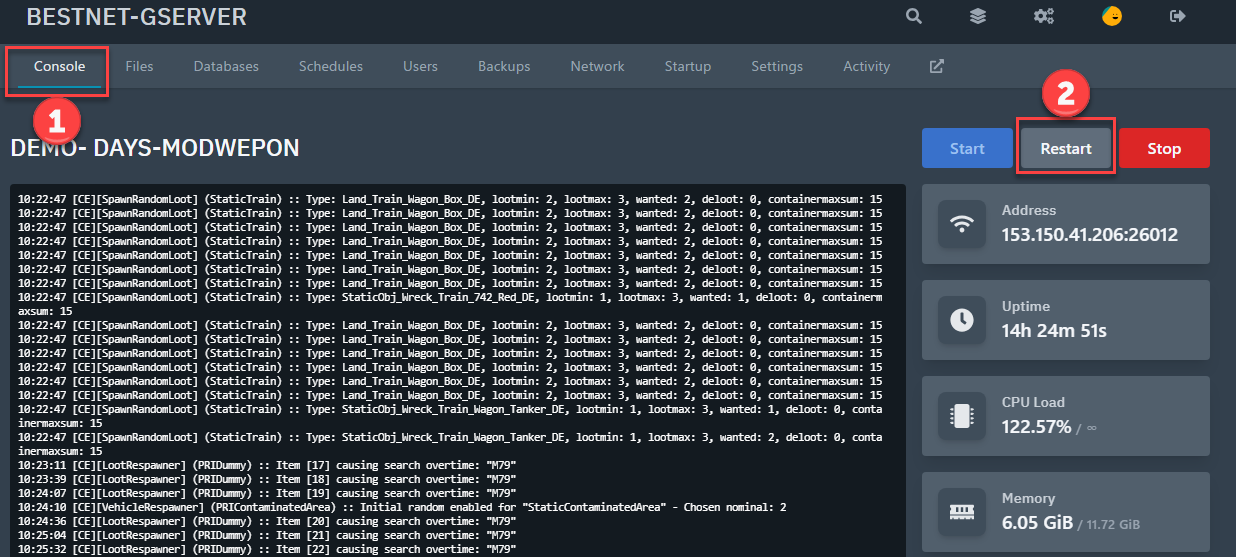Screen dimensions: 1236x557
Task: Click the uptime value 14h 24m 51s
Action: pyautogui.click(x=1054, y=331)
